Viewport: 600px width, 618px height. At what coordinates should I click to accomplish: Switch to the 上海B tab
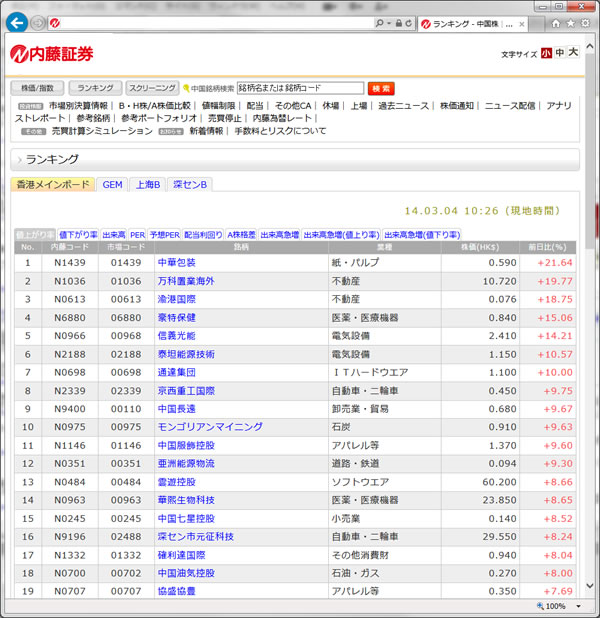coord(148,184)
